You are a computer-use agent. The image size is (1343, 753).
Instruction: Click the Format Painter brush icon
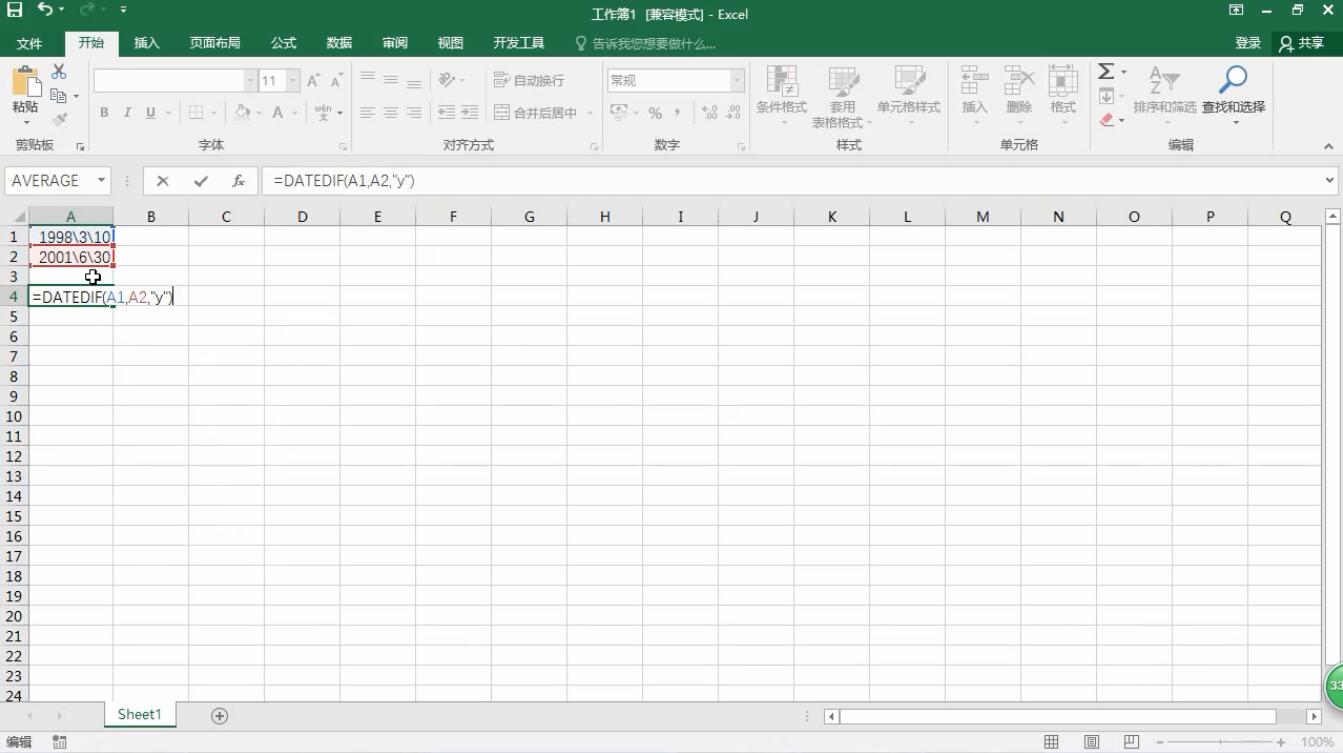click(59, 119)
